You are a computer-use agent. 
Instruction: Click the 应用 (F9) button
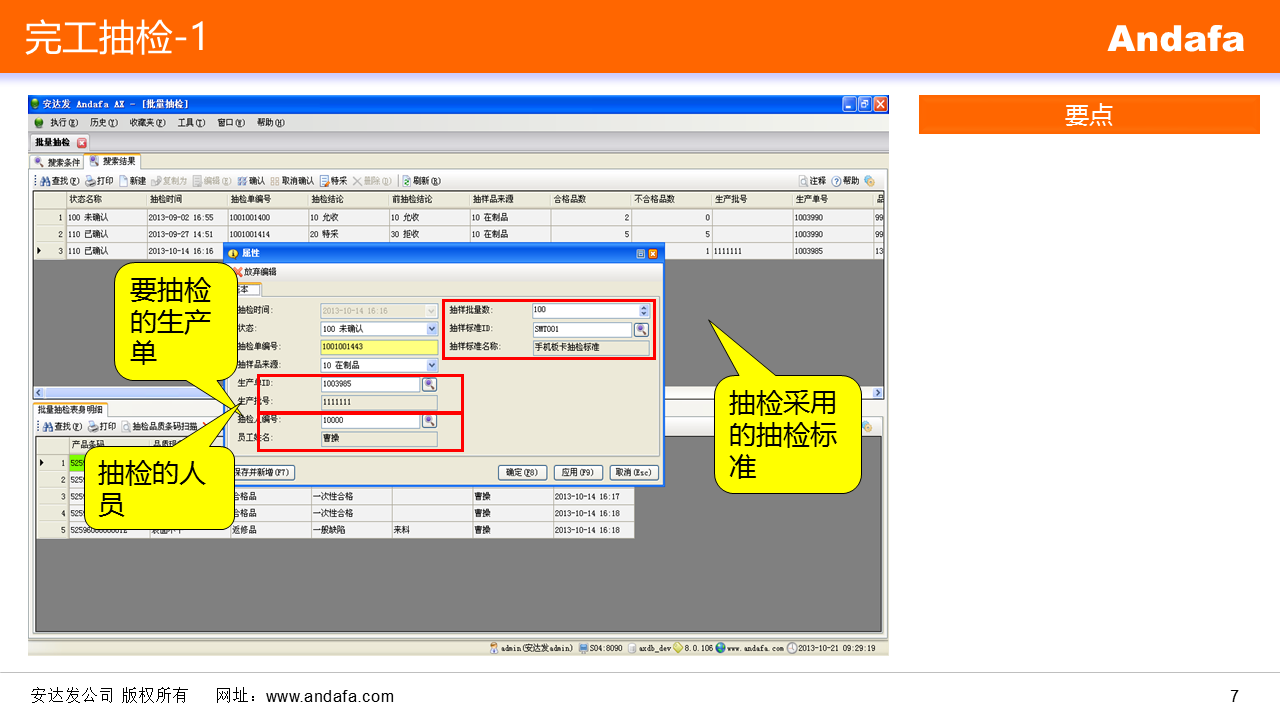[x=578, y=473]
